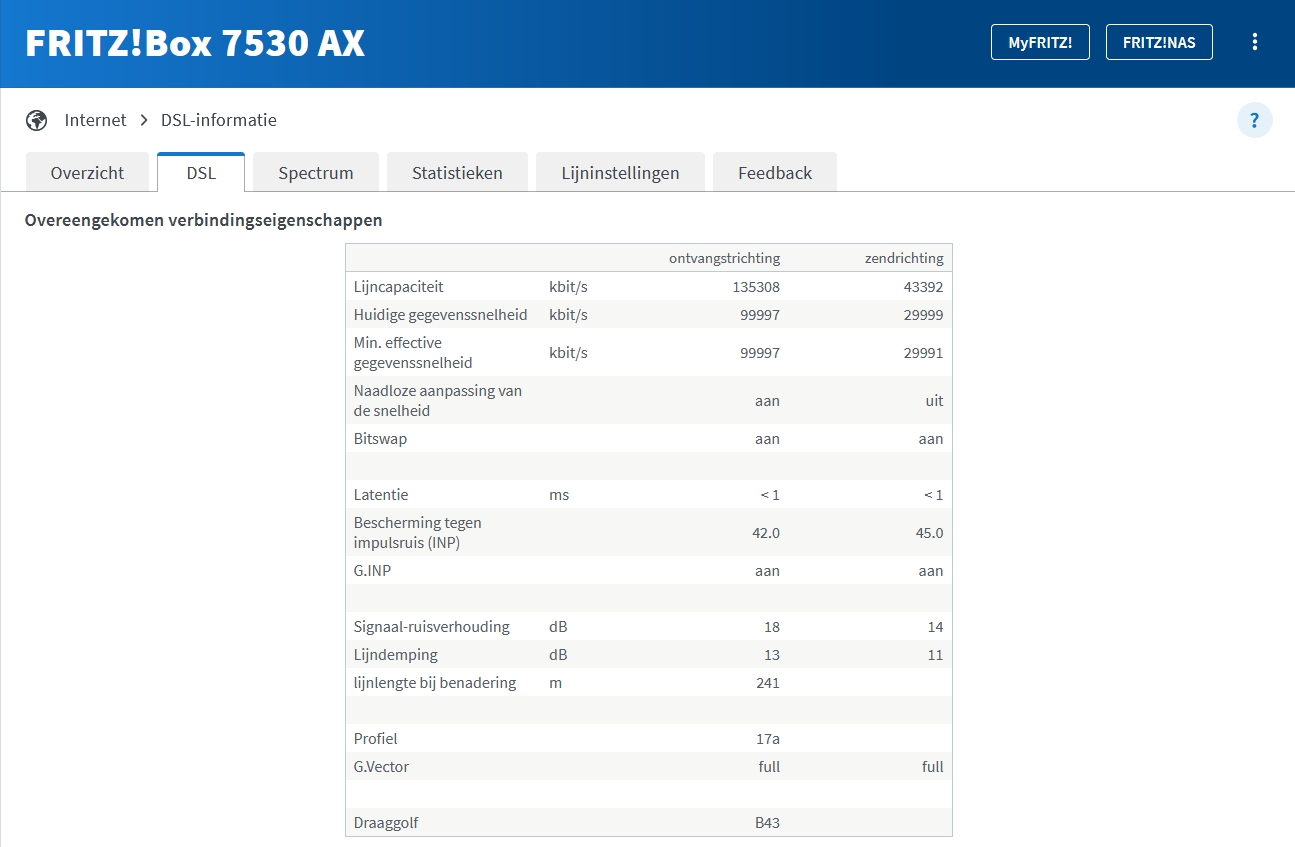This screenshot has height=847, width=1295.
Task: Click the globe icon beside Internet
Action: click(x=37, y=120)
